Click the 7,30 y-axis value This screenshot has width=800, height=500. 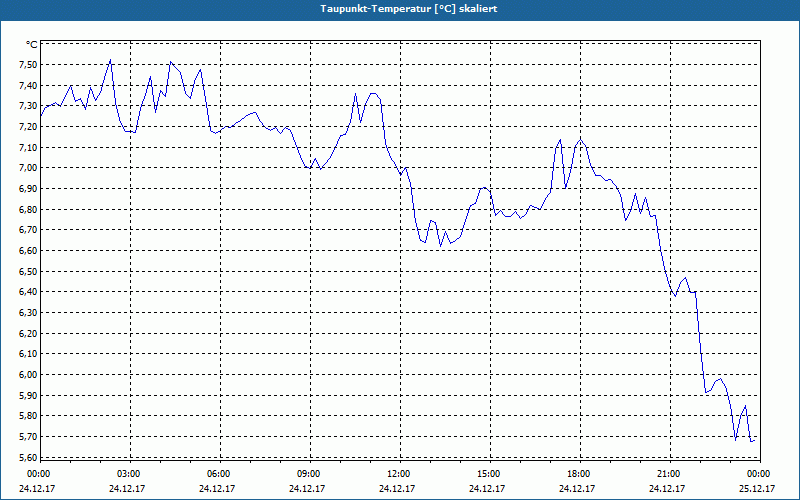tap(28, 106)
